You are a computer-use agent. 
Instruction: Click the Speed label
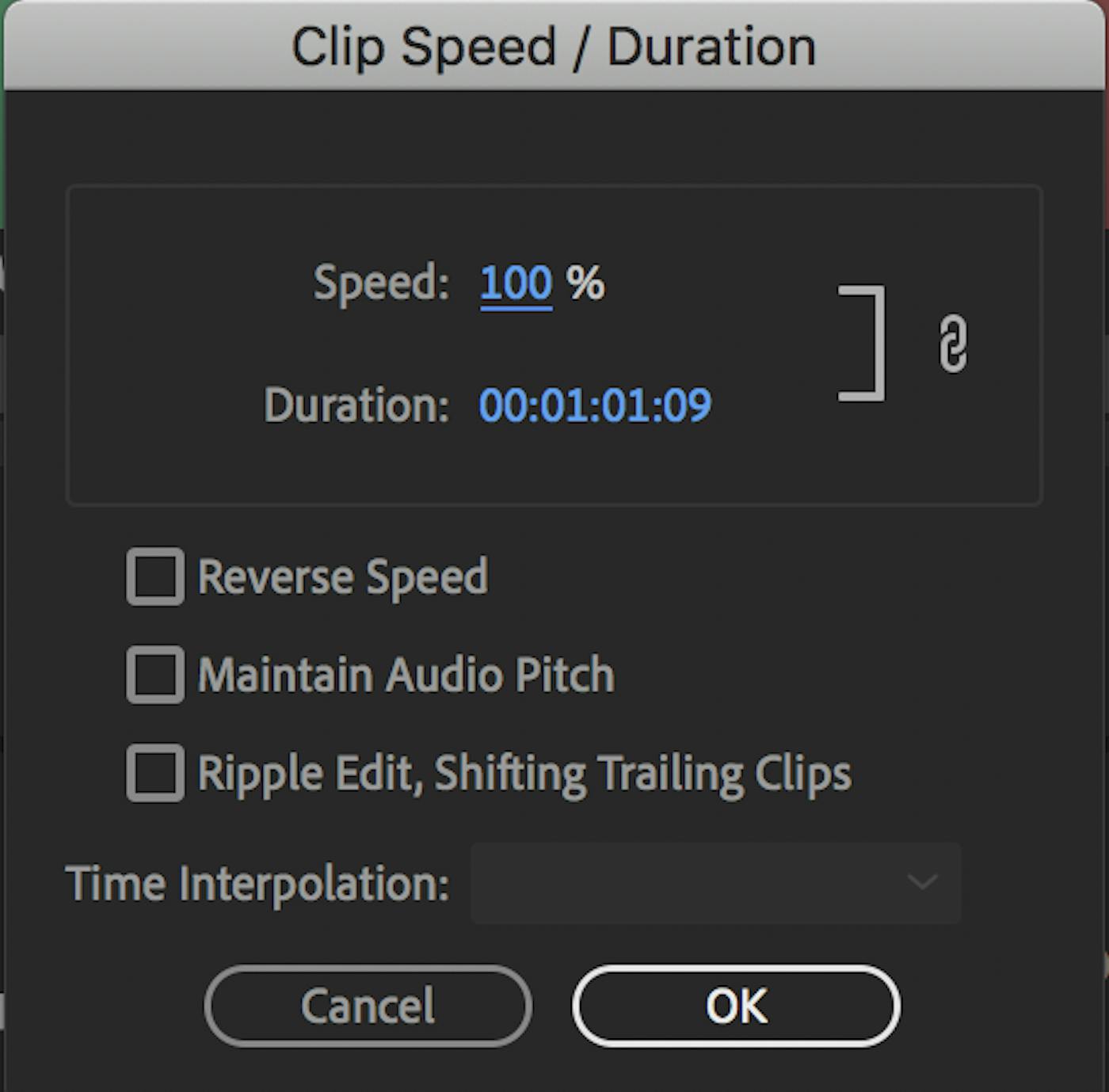(381, 283)
